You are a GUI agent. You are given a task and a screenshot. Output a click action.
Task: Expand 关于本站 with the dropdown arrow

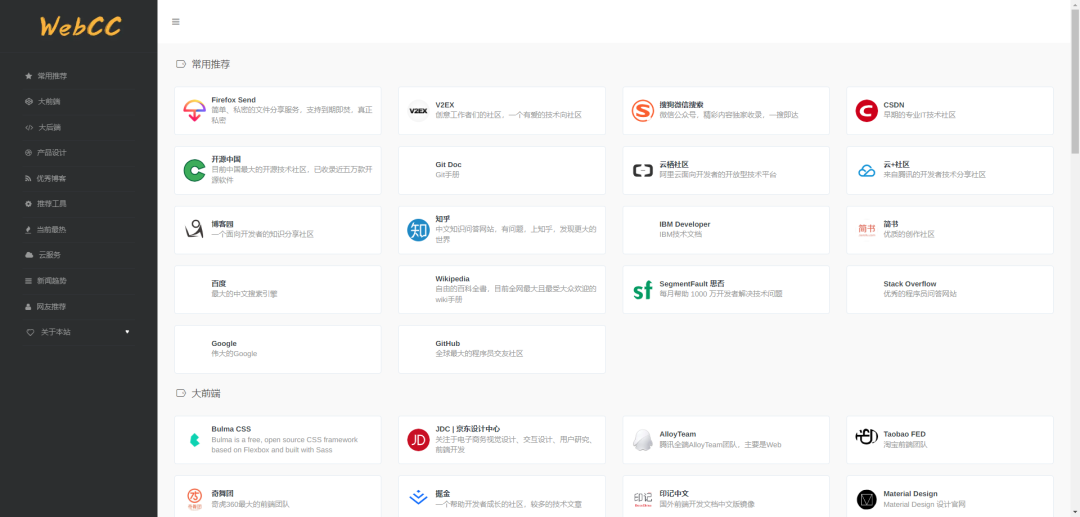tap(127, 332)
